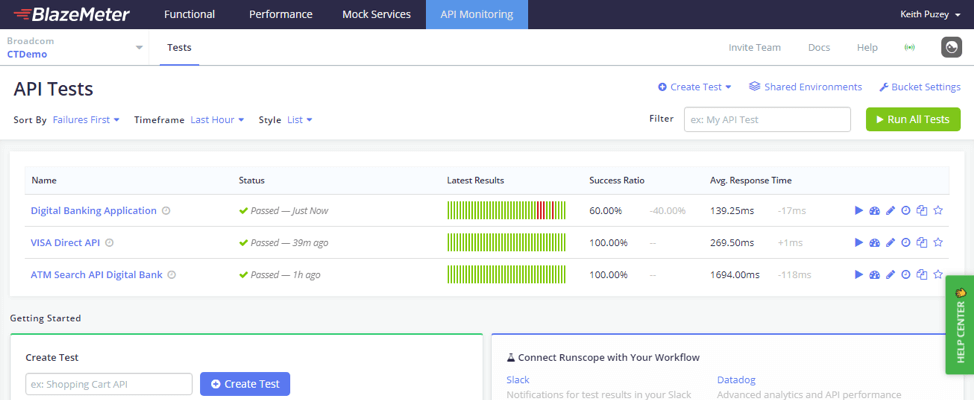Duplicate the ATM Search API Digital Bank test
This screenshot has width=974, height=400.
coord(922,275)
